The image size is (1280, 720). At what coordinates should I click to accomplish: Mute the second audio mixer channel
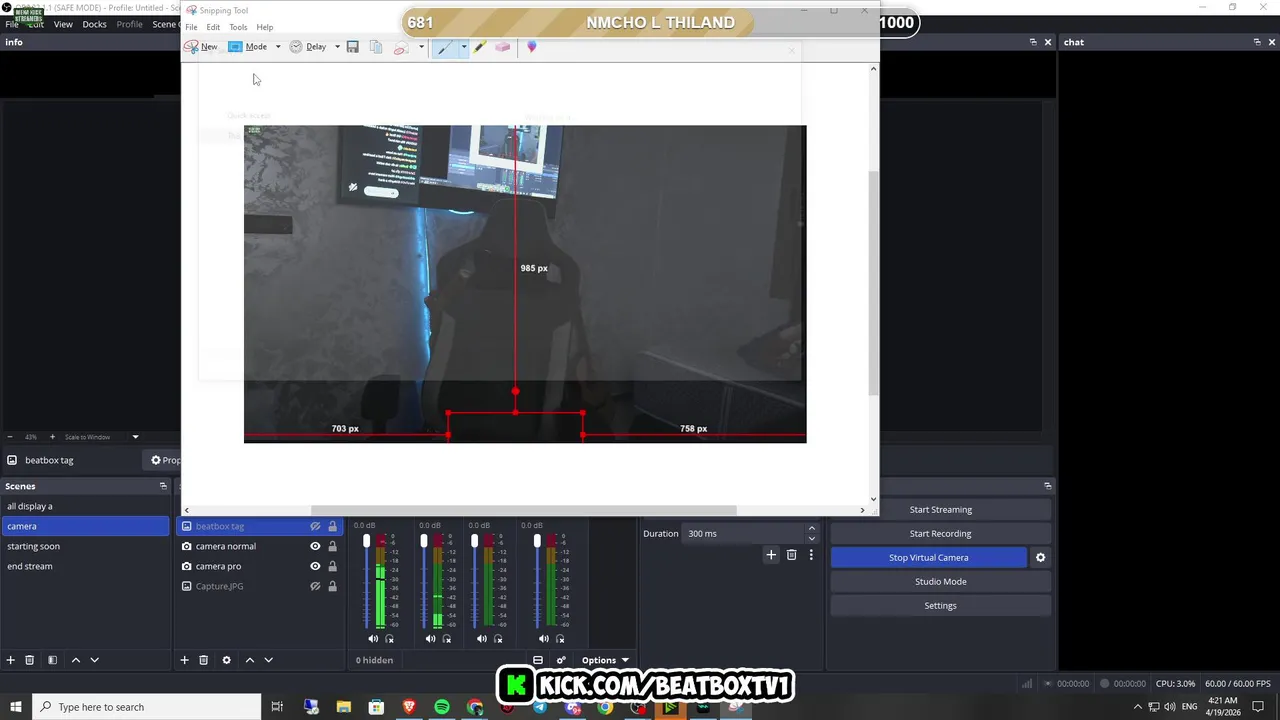point(430,639)
